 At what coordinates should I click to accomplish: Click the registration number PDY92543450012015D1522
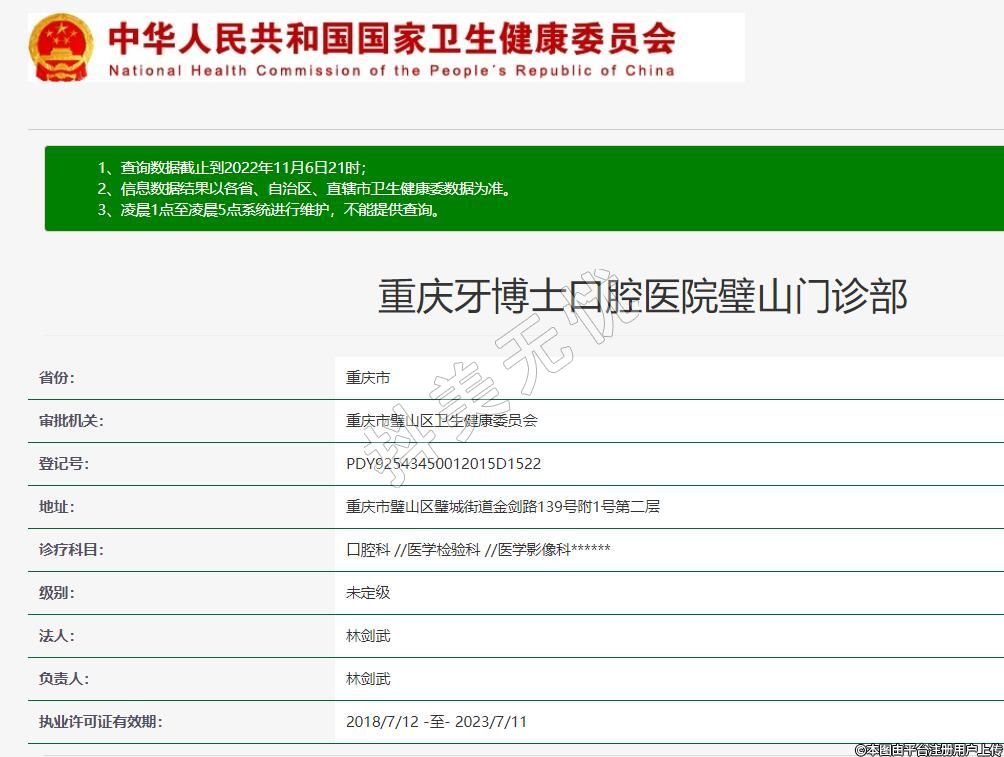(443, 464)
